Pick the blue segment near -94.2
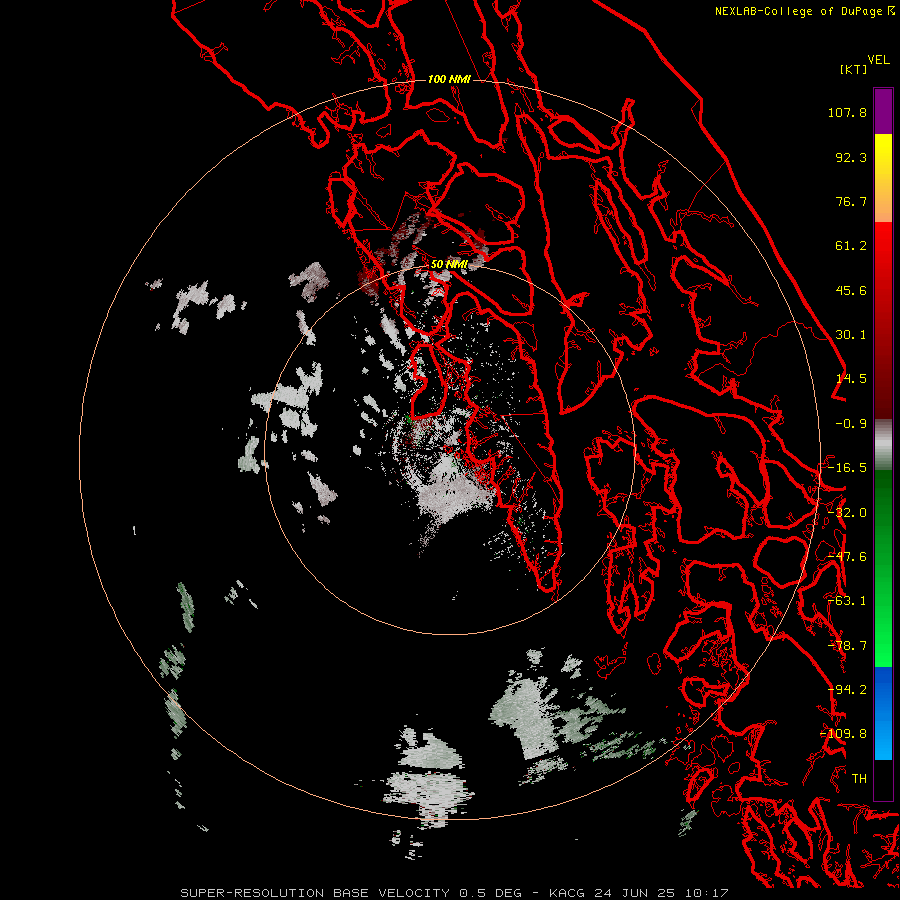The height and width of the screenshot is (900, 900). pyautogui.click(x=883, y=689)
